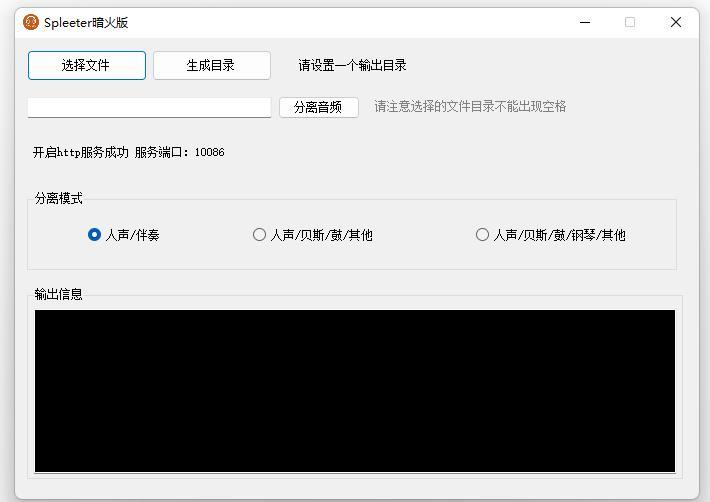
Task: Click the 生成目录 button
Action: [212, 65]
